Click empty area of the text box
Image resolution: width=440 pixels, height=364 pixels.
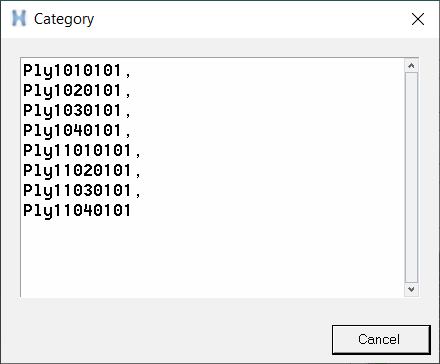click(213, 257)
